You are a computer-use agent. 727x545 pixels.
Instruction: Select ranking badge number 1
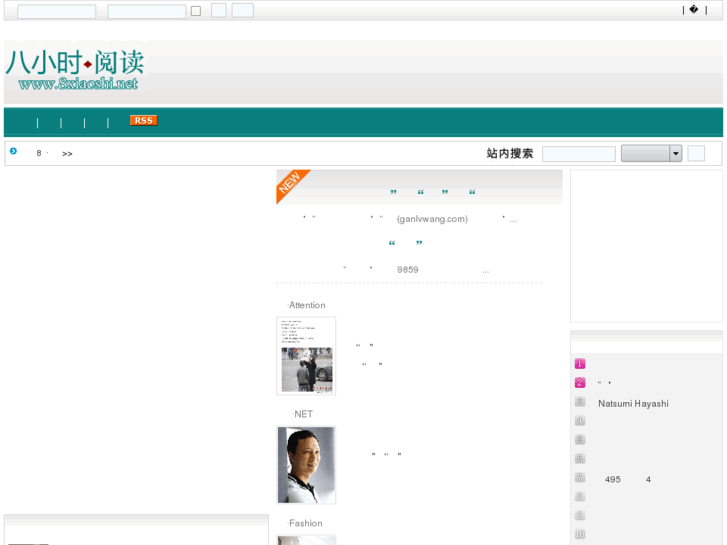pyautogui.click(x=580, y=364)
